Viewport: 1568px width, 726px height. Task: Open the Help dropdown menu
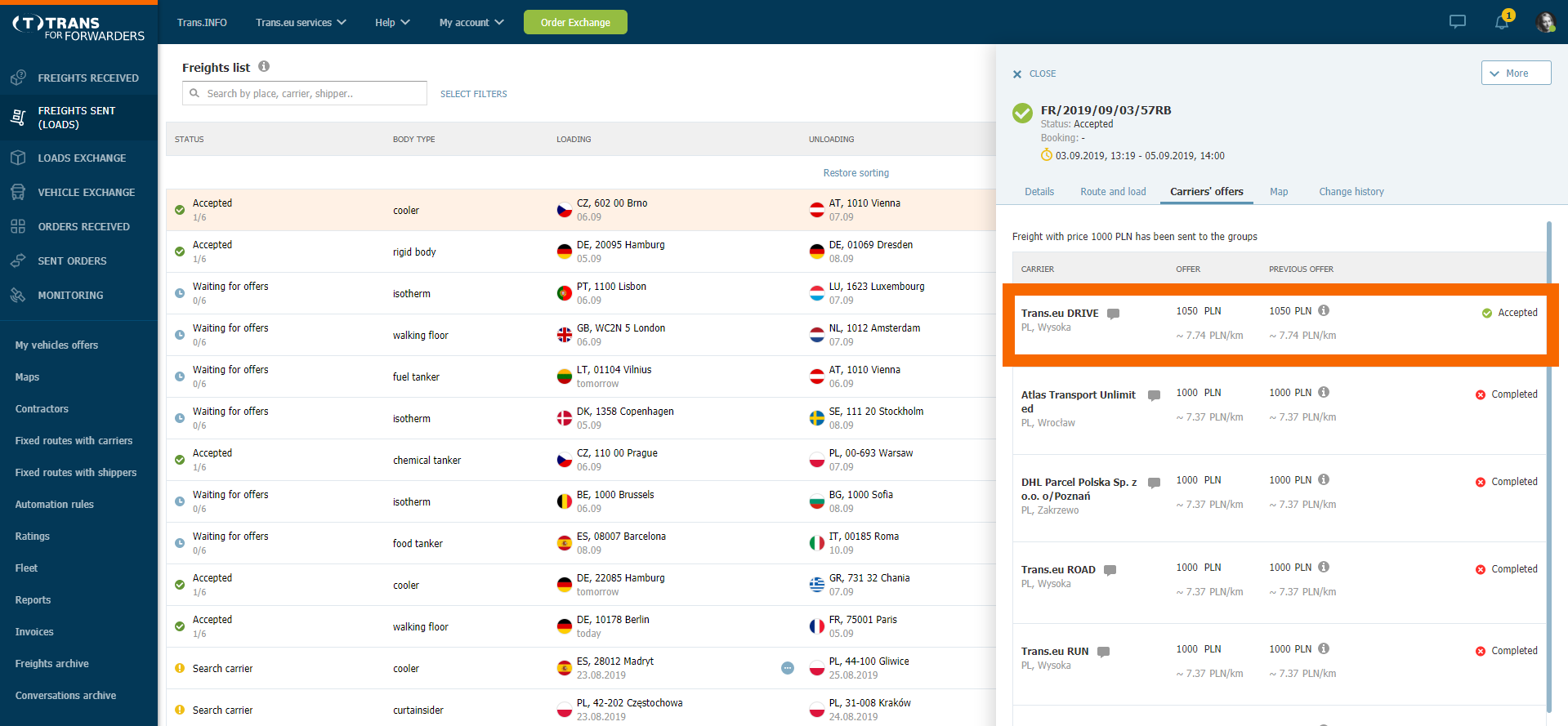[x=392, y=22]
